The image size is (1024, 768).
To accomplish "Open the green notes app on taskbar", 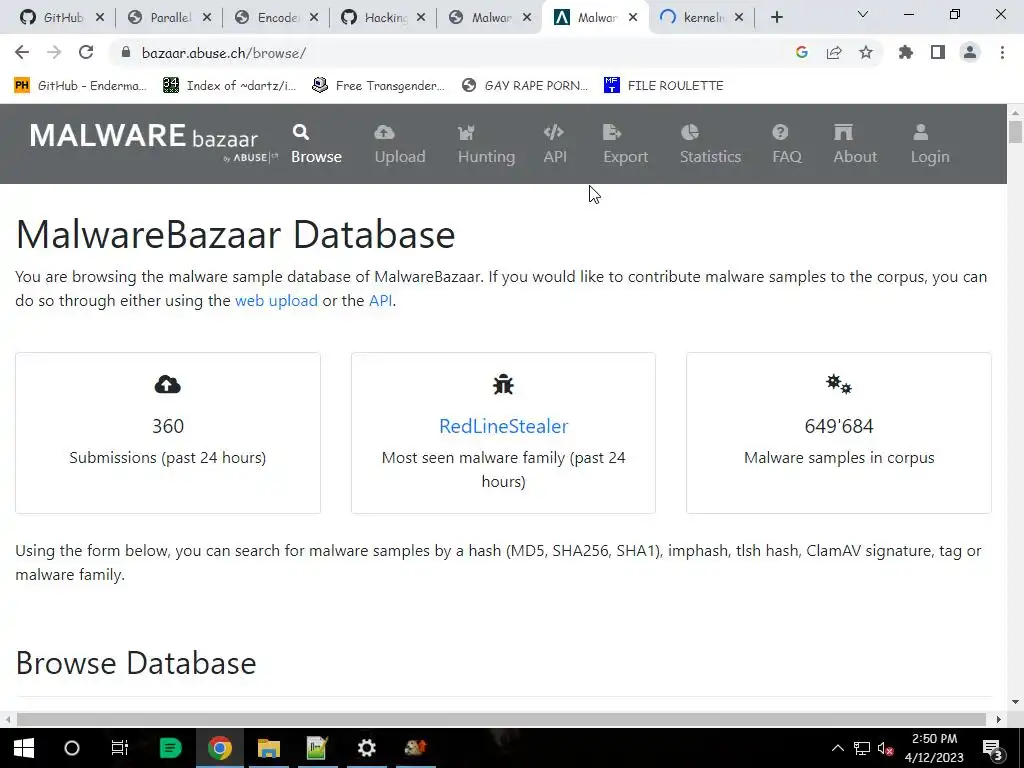I will [x=170, y=748].
